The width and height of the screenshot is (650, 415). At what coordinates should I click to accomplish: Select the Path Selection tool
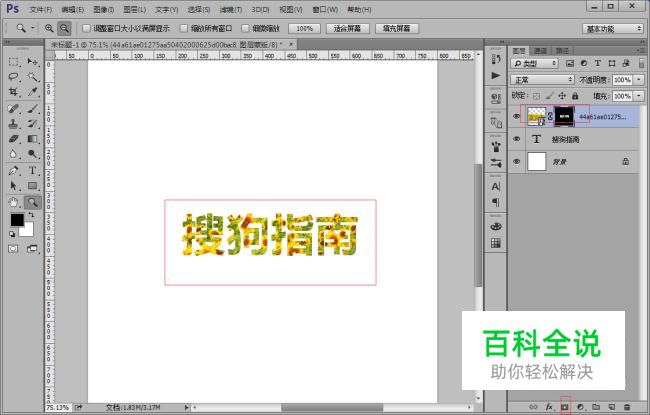tap(13, 186)
